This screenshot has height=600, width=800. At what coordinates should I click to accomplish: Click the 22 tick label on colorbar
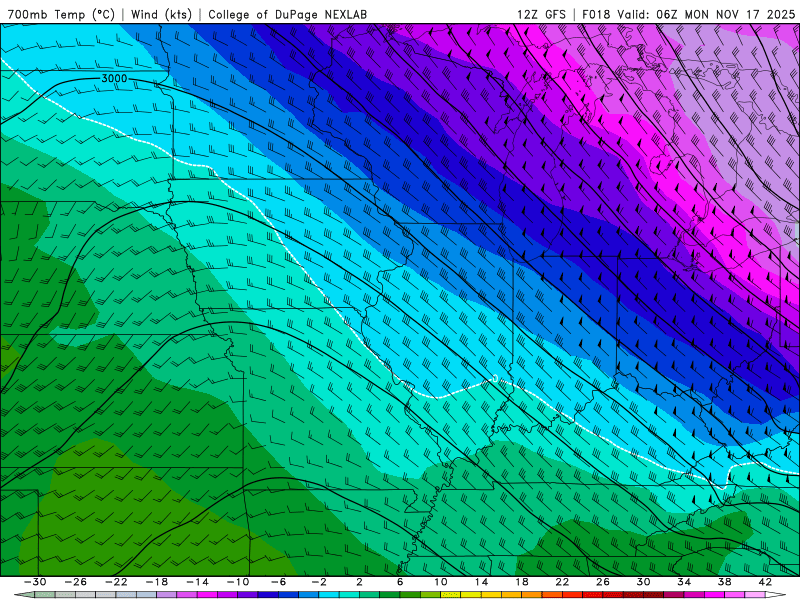coord(562,582)
